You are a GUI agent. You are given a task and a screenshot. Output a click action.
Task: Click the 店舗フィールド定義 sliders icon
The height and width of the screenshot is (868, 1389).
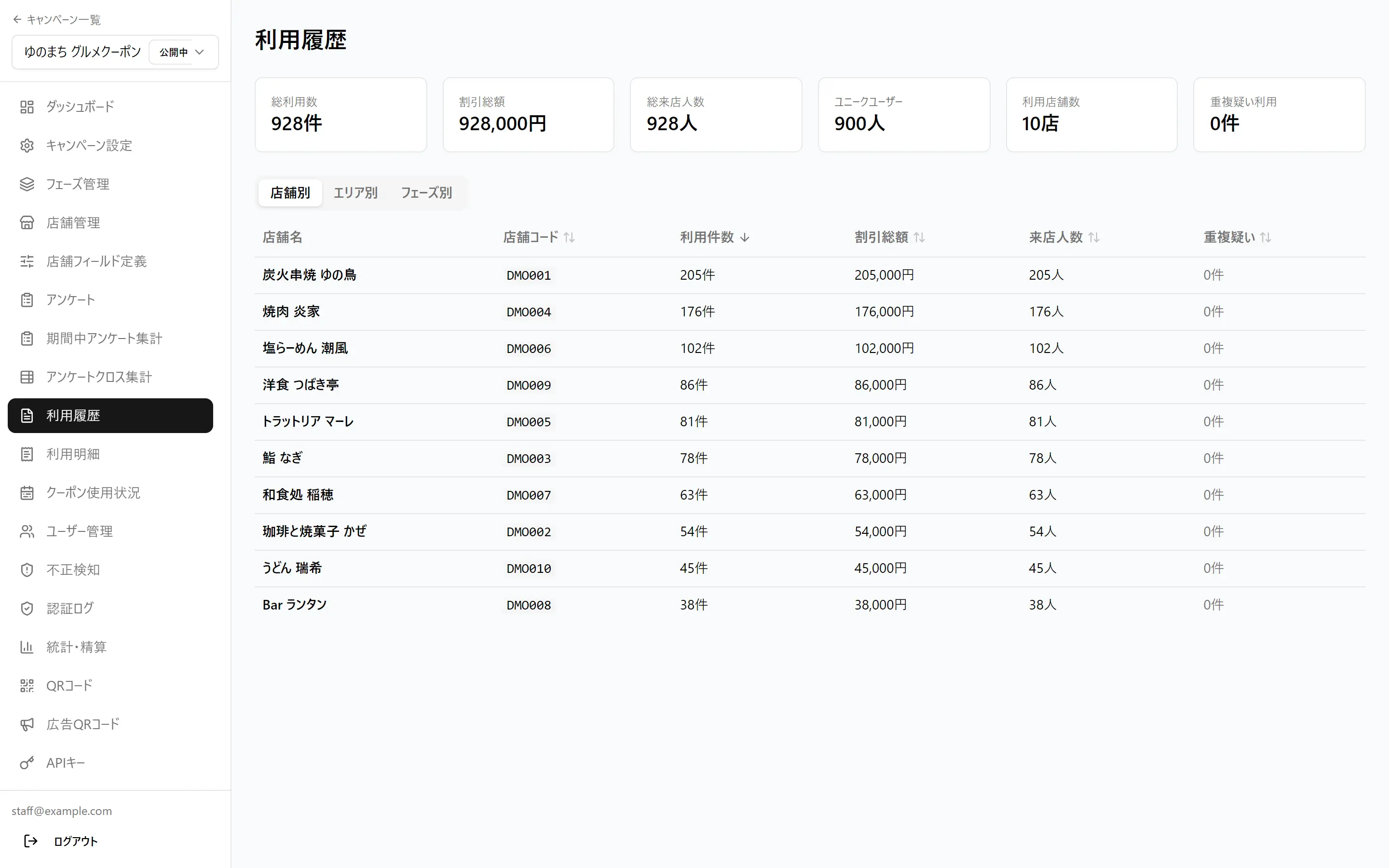(27, 261)
